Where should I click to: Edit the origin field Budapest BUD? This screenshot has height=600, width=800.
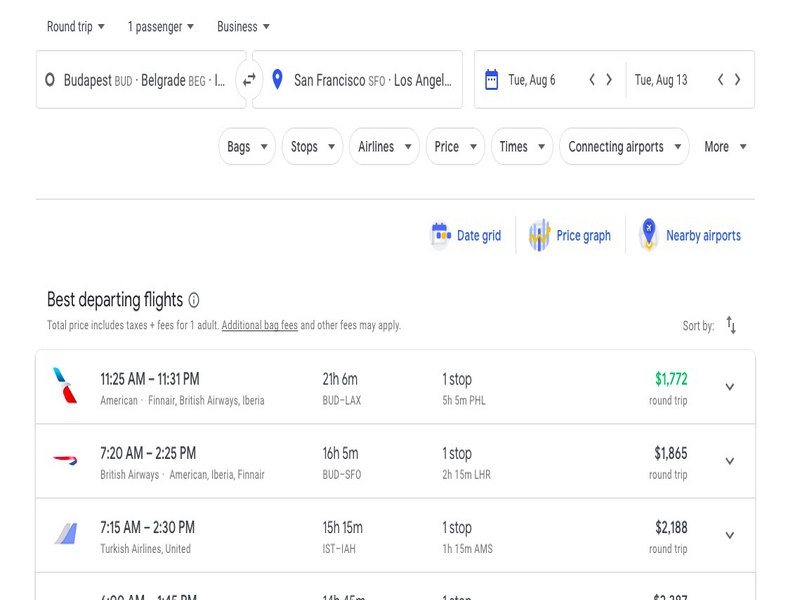(x=141, y=80)
